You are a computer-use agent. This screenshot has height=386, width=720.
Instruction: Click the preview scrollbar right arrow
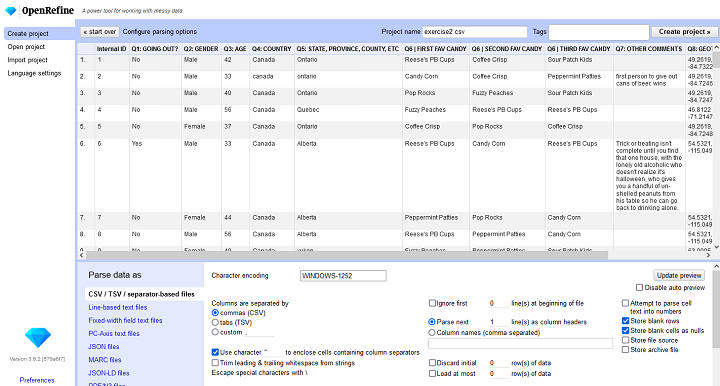click(x=708, y=255)
